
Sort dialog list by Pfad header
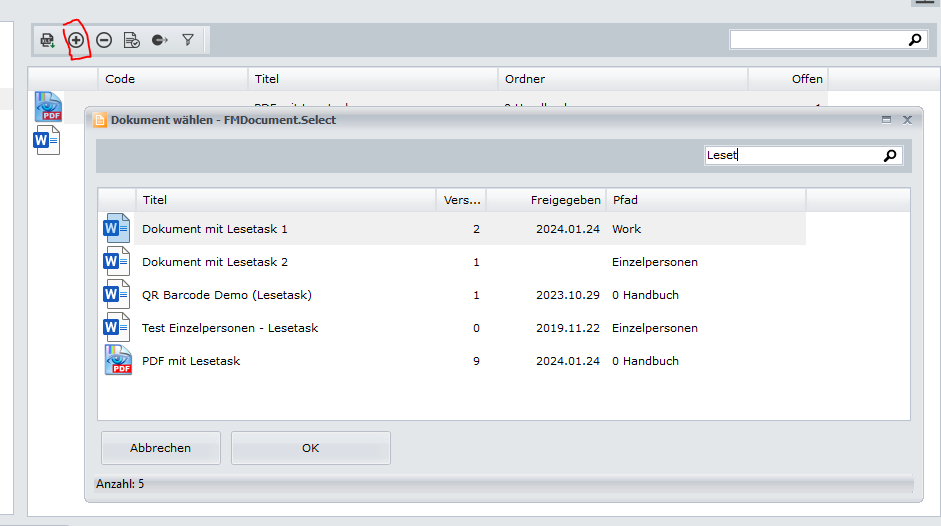(706, 200)
